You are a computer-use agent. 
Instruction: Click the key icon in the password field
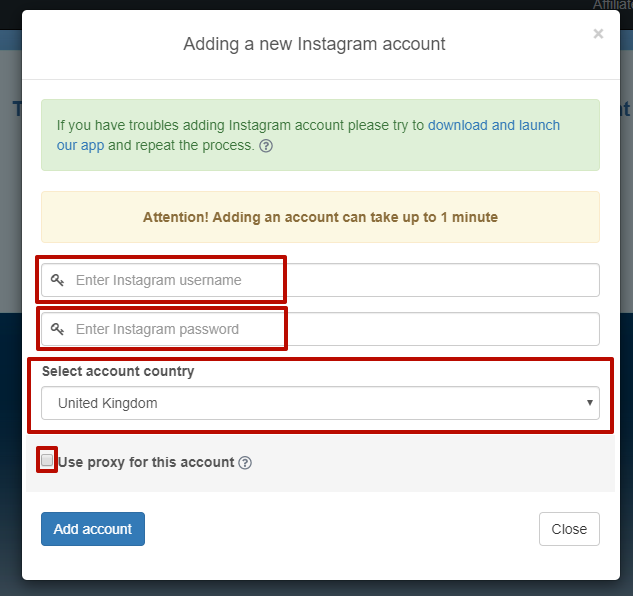58,329
